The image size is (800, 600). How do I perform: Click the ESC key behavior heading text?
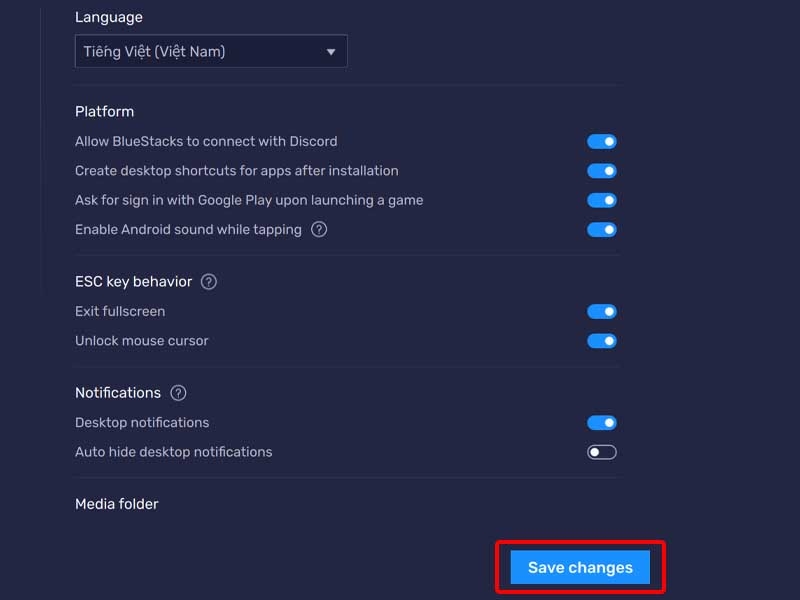(133, 282)
